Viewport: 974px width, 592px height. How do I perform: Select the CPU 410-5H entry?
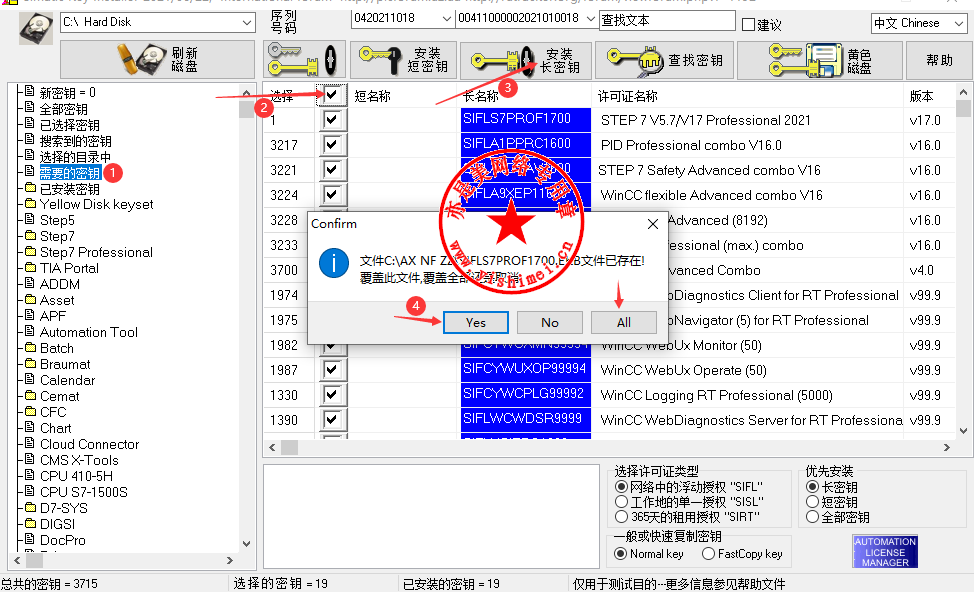click(76, 476)
